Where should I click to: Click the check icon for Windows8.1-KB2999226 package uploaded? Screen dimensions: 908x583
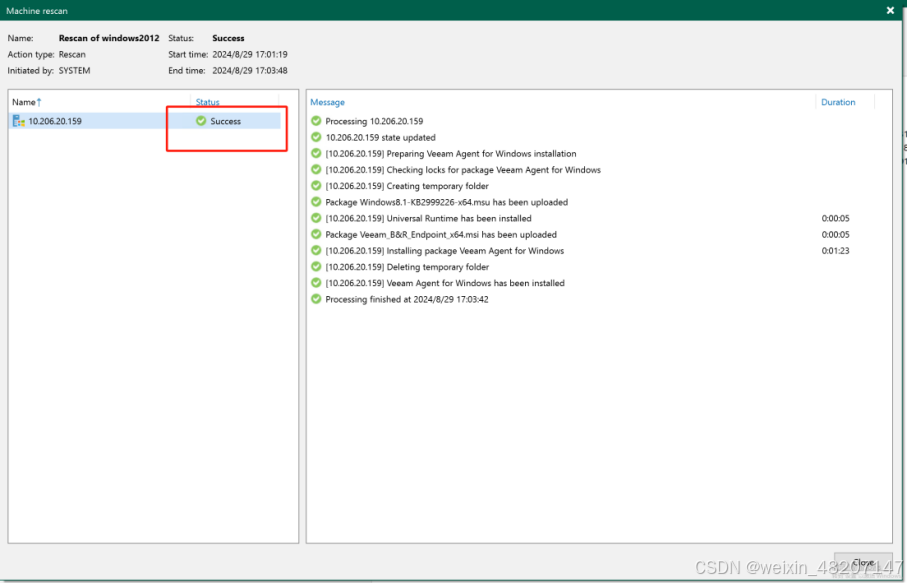pyautogui.click(x=316, y=202)
